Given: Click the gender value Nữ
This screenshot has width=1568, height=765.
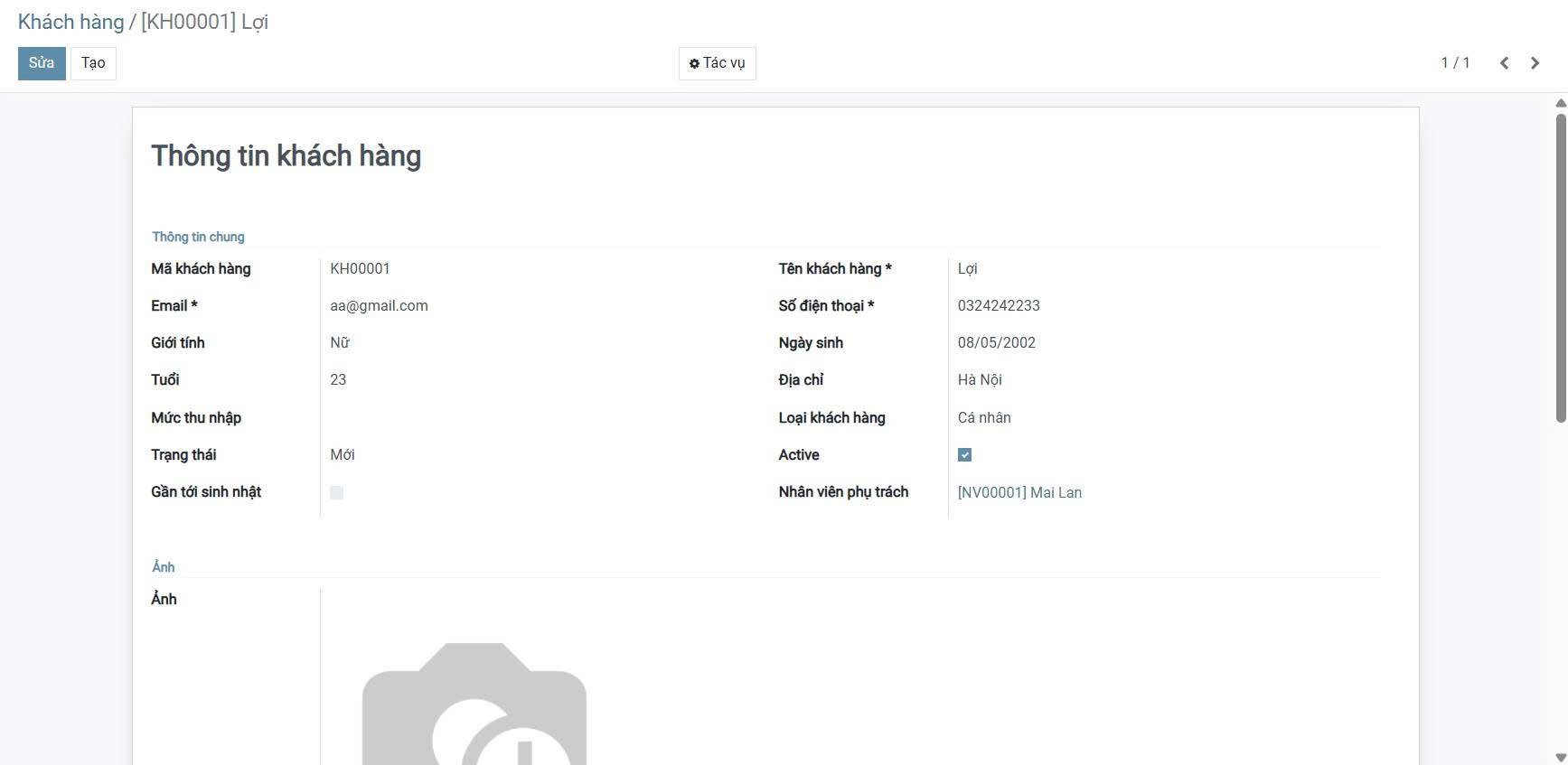Looking at the screenshot, I should pyautogui.click(x=340, y=342).
